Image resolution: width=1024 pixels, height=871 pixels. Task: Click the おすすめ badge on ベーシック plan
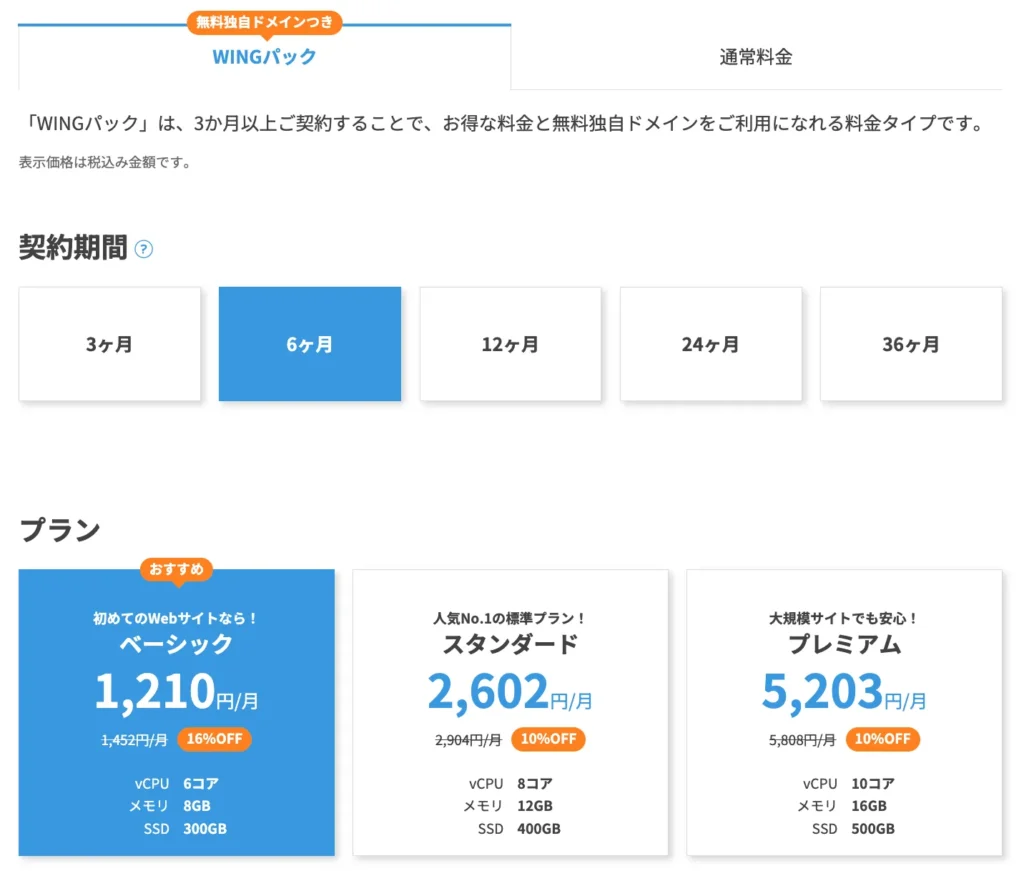(176, 569)
